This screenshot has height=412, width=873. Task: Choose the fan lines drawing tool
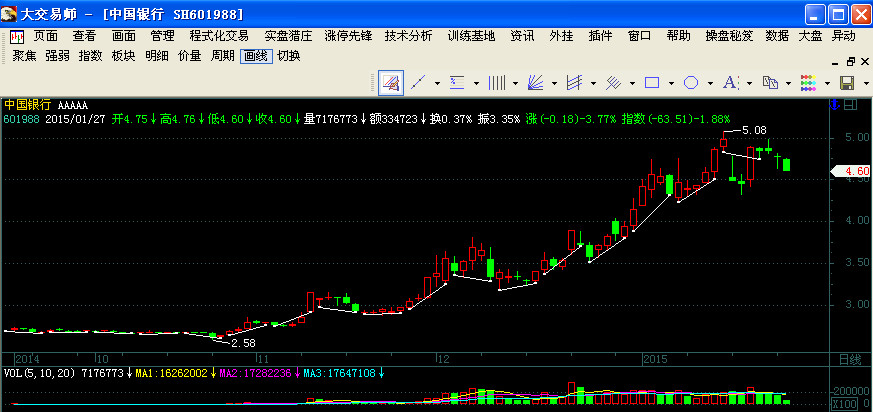[536, 82]
